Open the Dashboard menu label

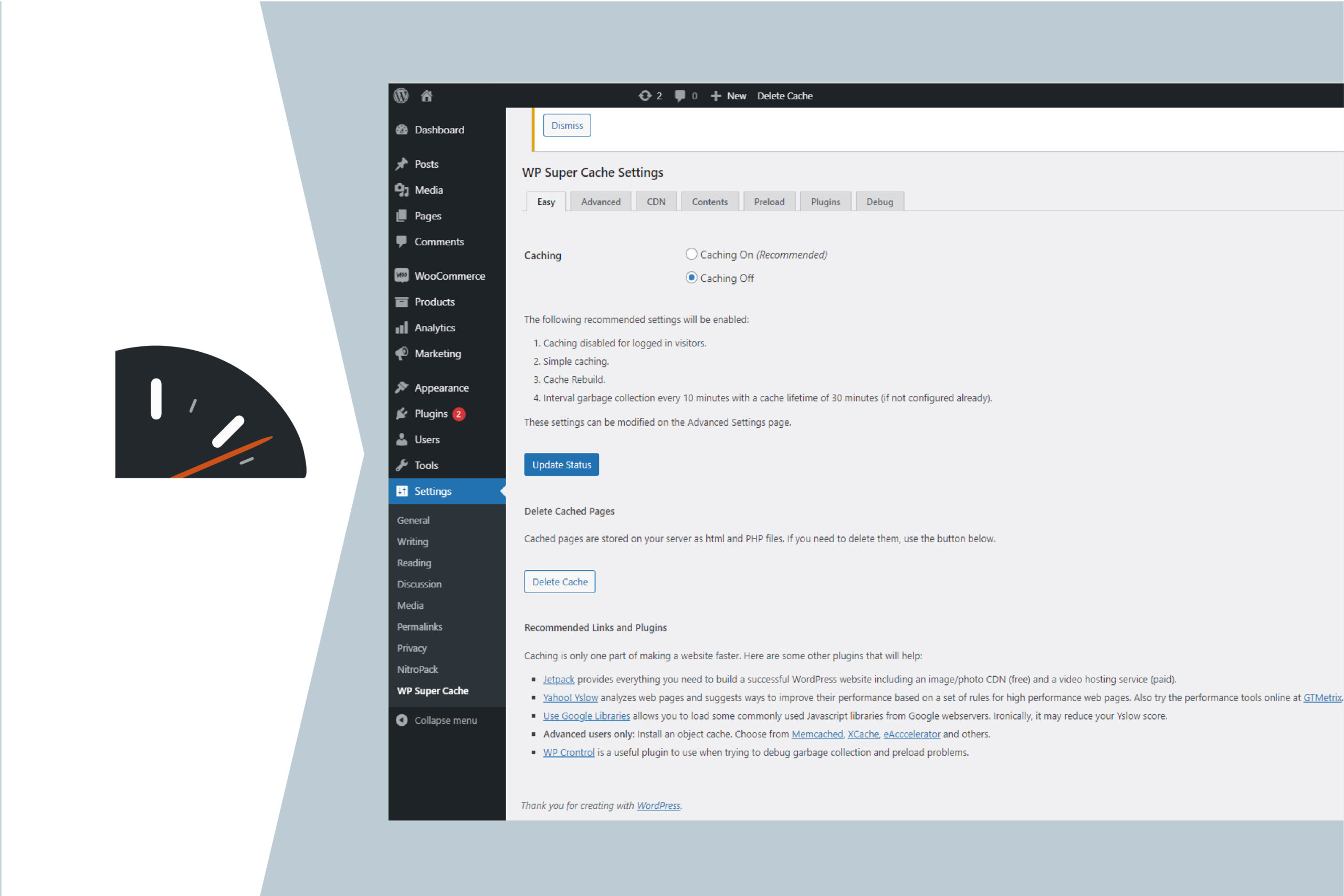(x=439, y=130)
